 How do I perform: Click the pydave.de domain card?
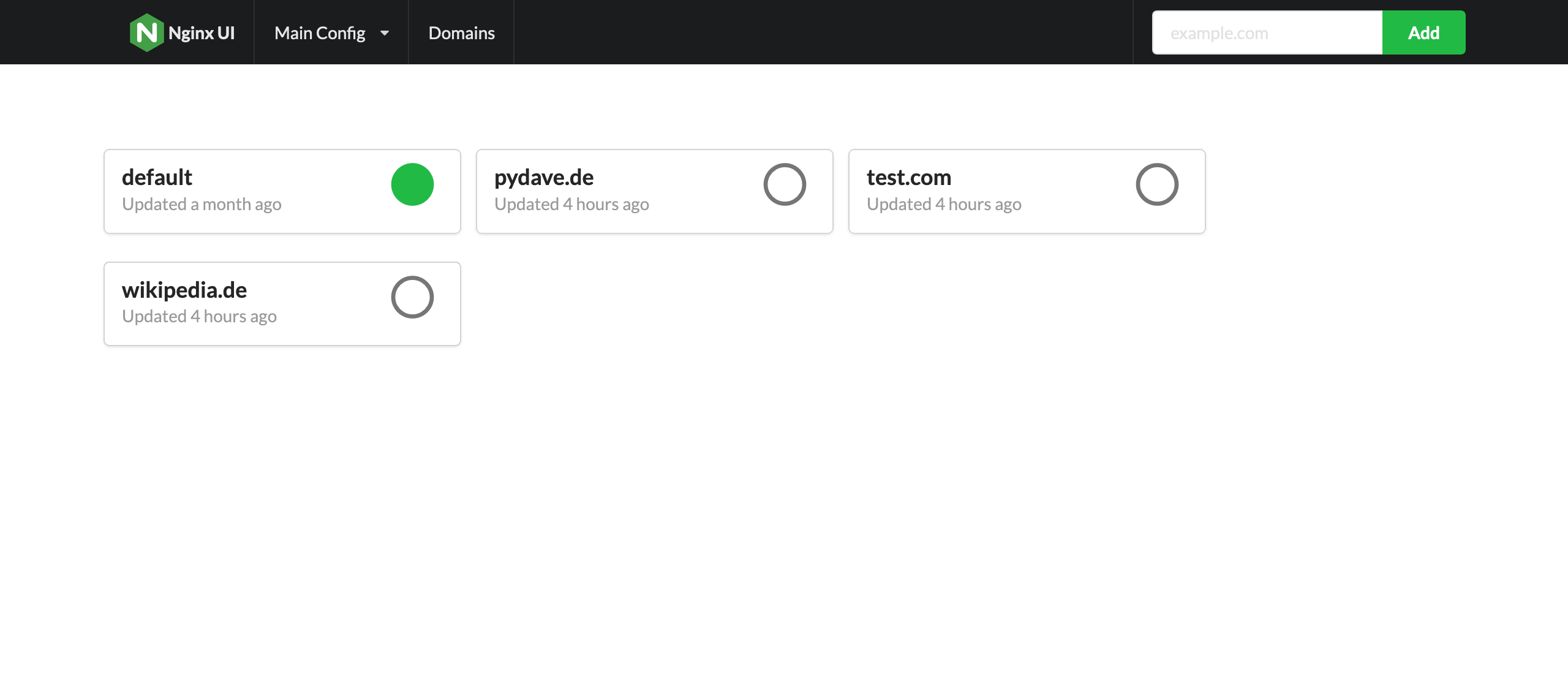point(655,191)
